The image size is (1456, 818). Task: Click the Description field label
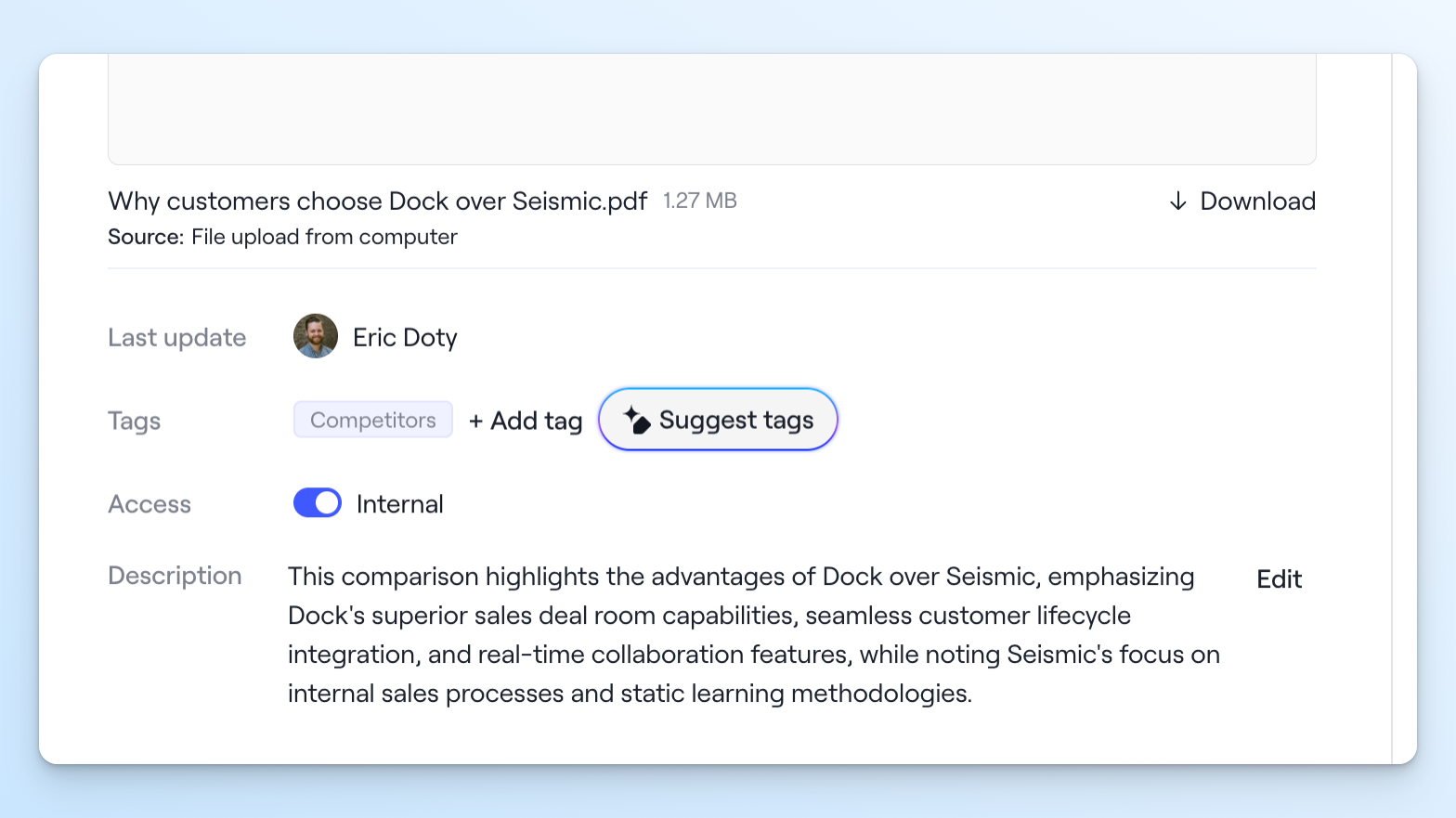point(175,576)
